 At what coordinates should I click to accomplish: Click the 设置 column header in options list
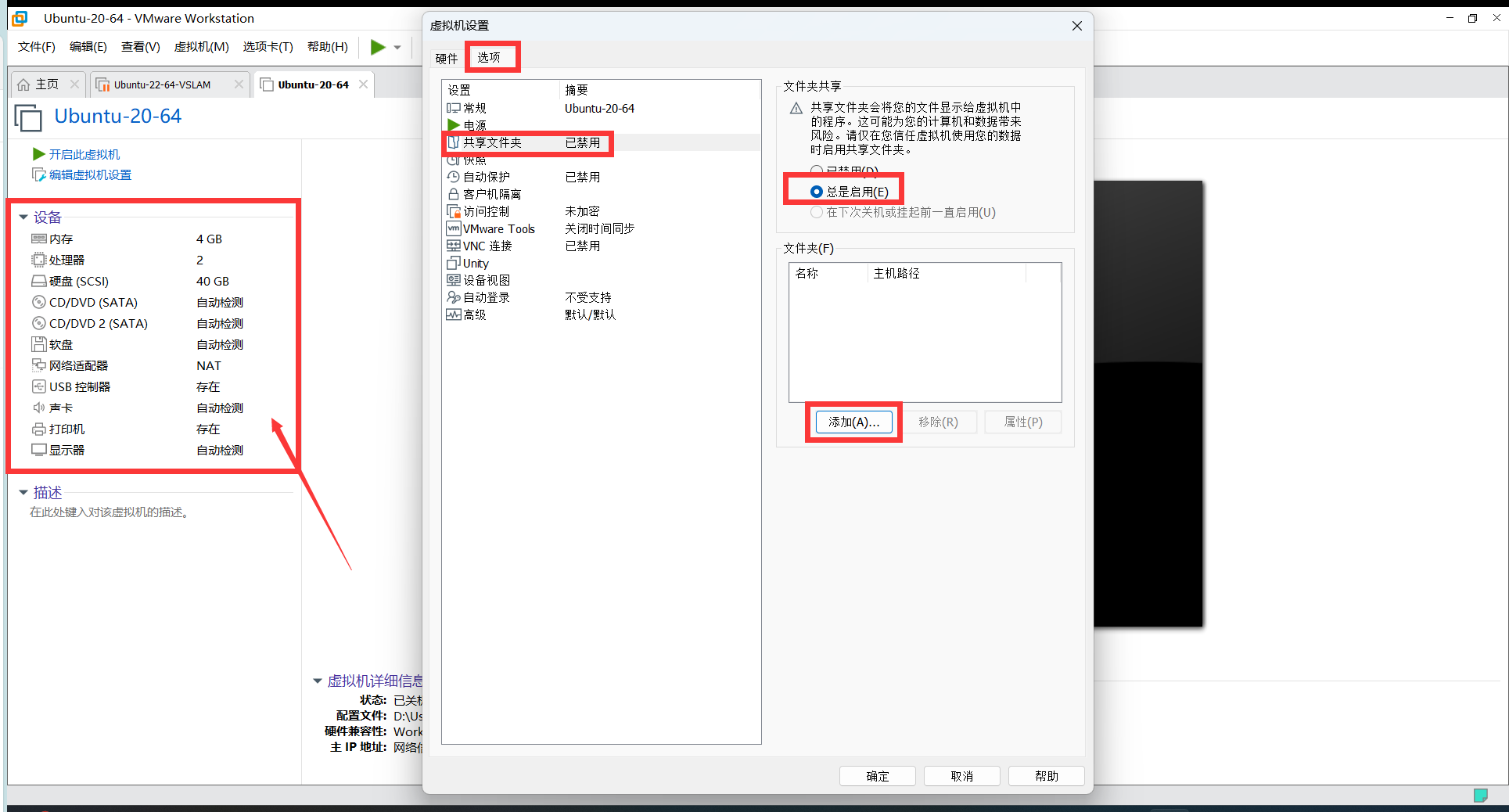(501, 90)
